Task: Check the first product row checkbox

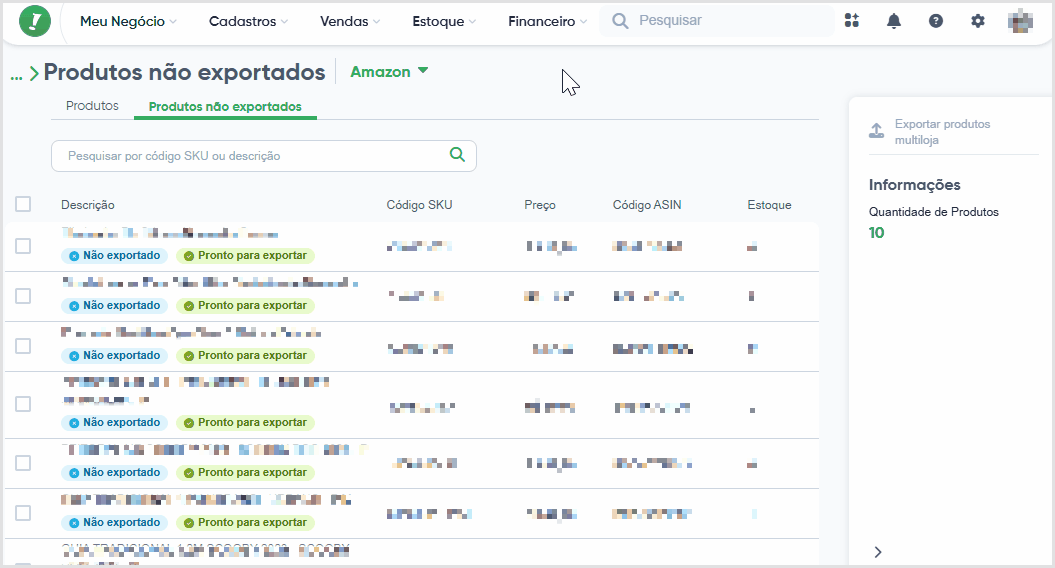Action: coord(23,246)
